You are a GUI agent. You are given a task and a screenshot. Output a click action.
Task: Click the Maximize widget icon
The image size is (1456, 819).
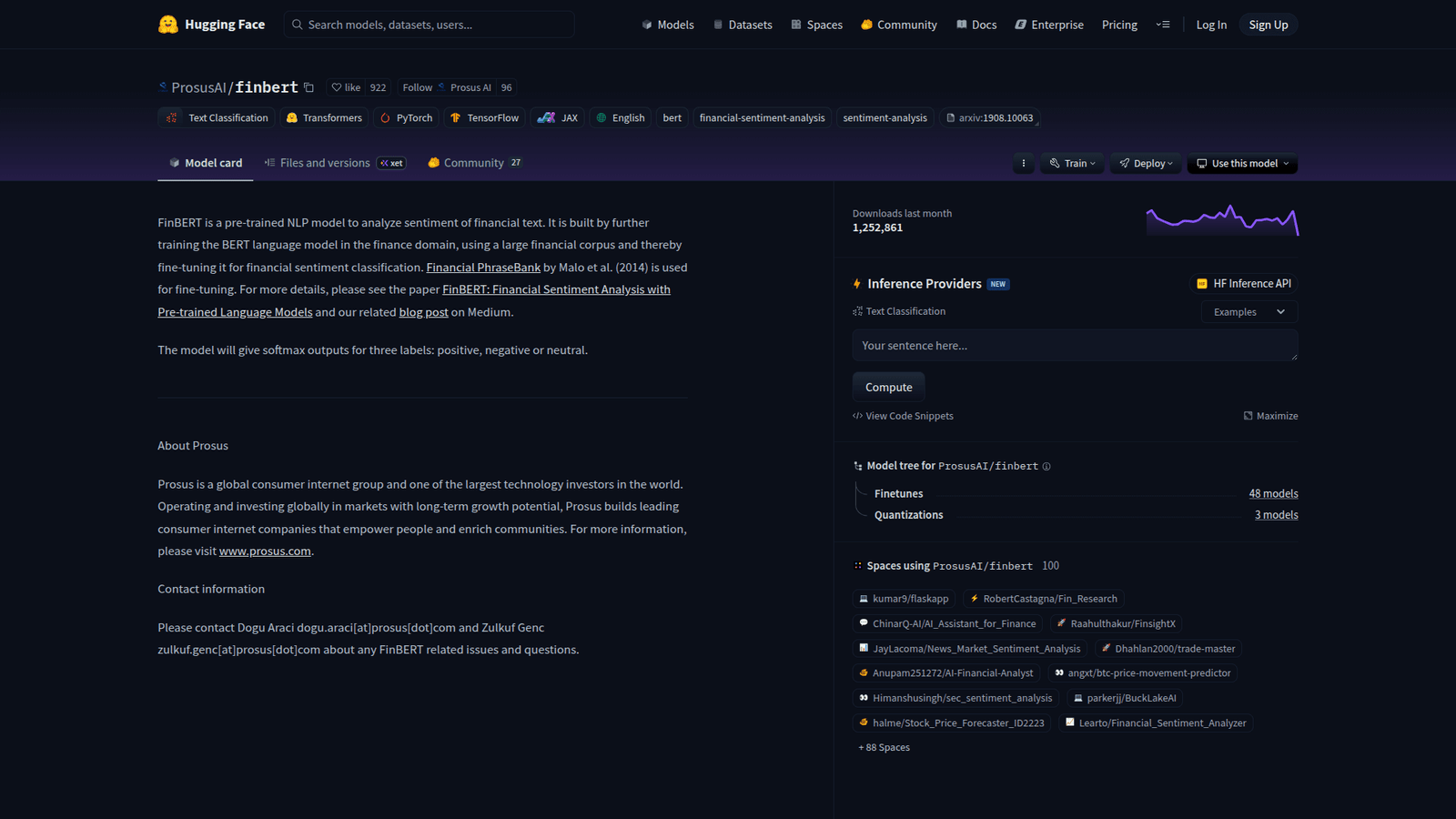pos(1249,416)
